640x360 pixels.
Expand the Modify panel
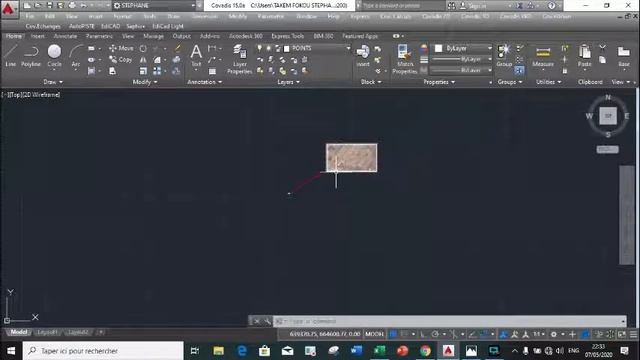[145, 82]
